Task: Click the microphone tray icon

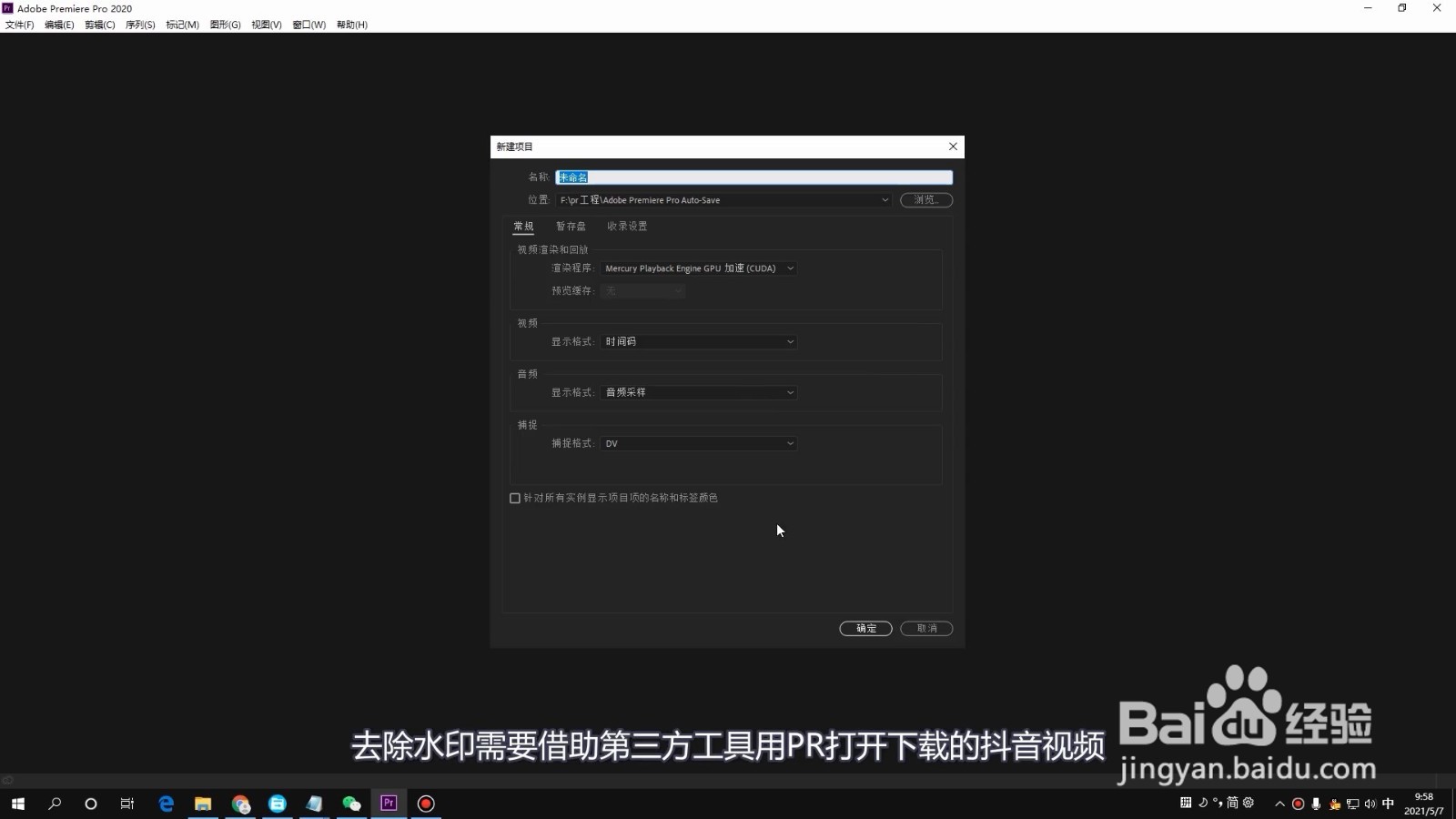Action: (1316, 804)
